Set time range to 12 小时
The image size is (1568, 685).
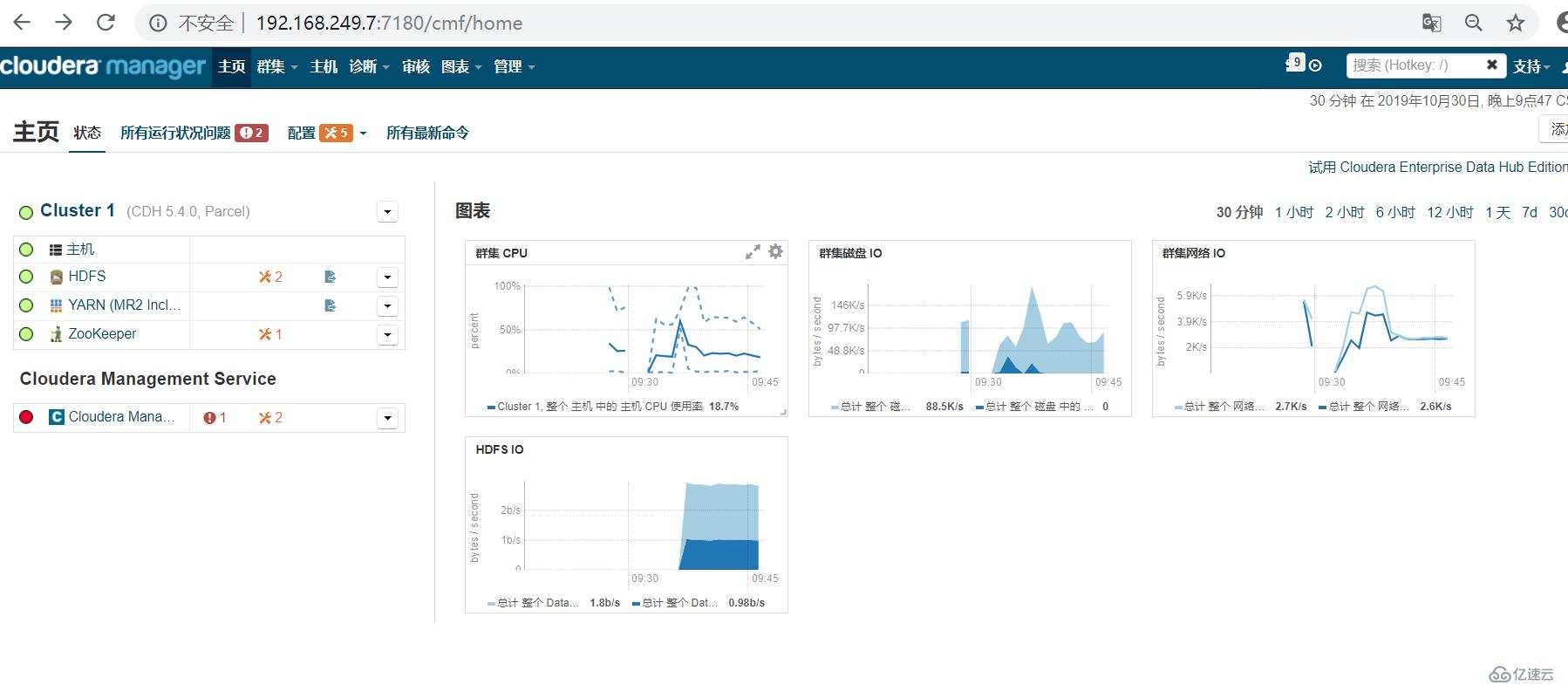[1449, 212]
